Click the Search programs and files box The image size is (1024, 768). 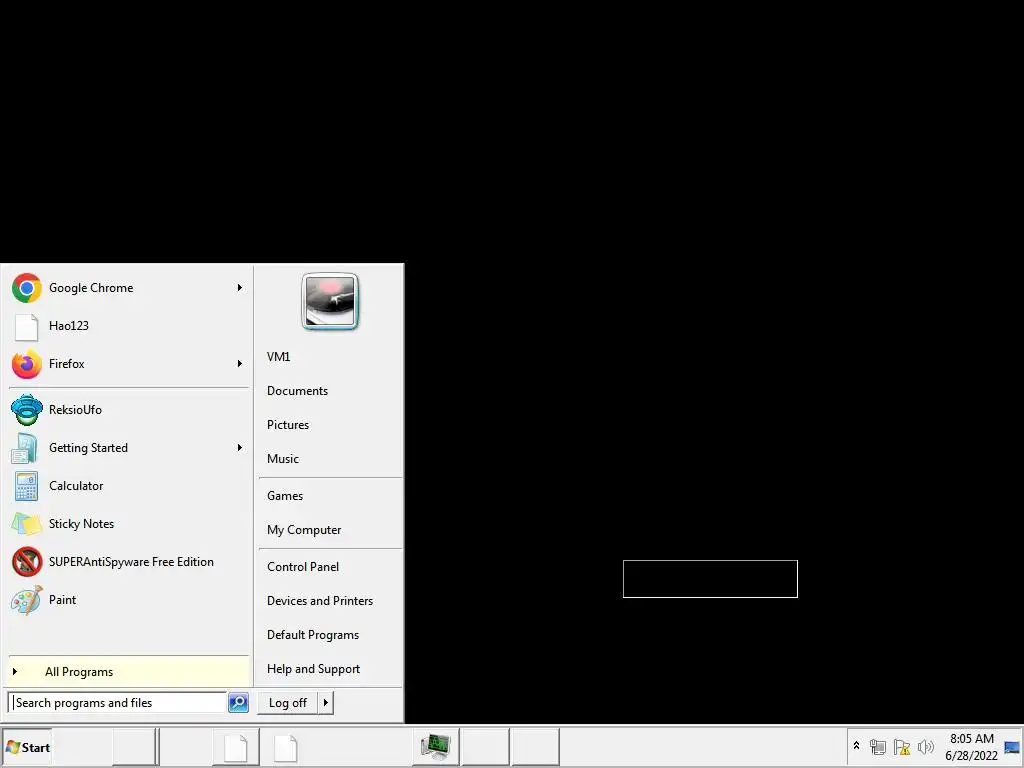click(118, 703)
